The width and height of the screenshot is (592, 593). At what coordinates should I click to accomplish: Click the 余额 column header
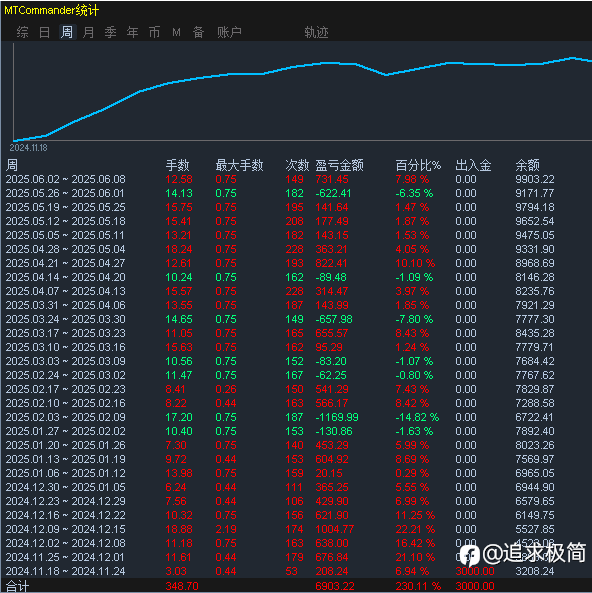527,165
